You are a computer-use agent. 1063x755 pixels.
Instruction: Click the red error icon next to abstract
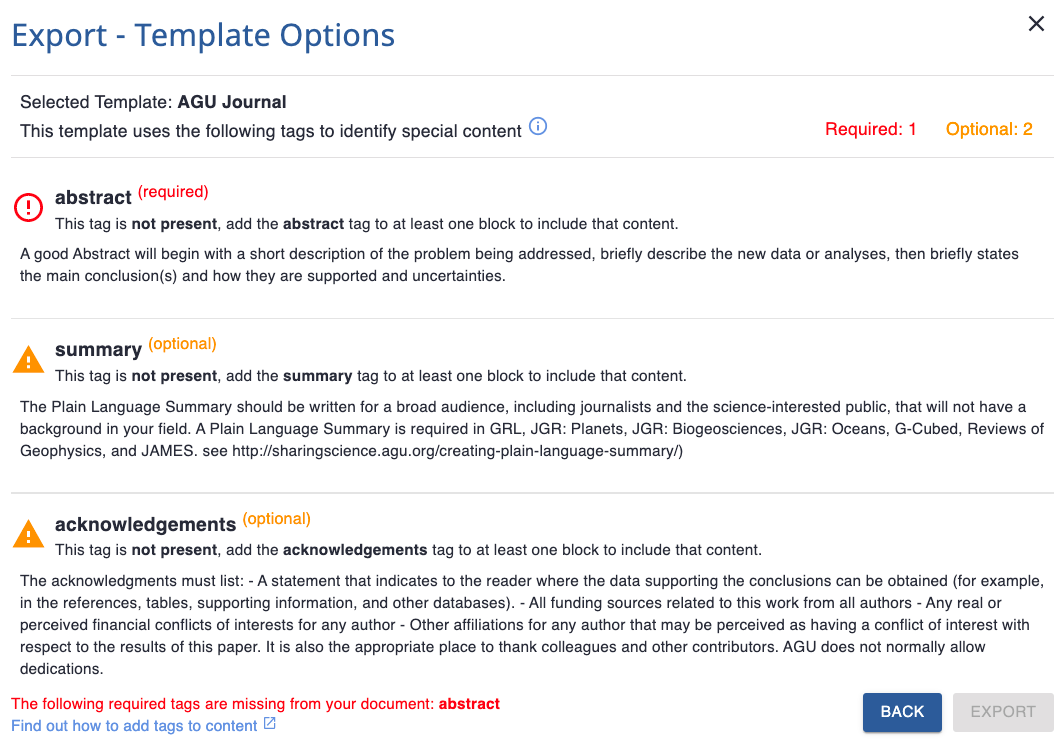coord(28,207)
